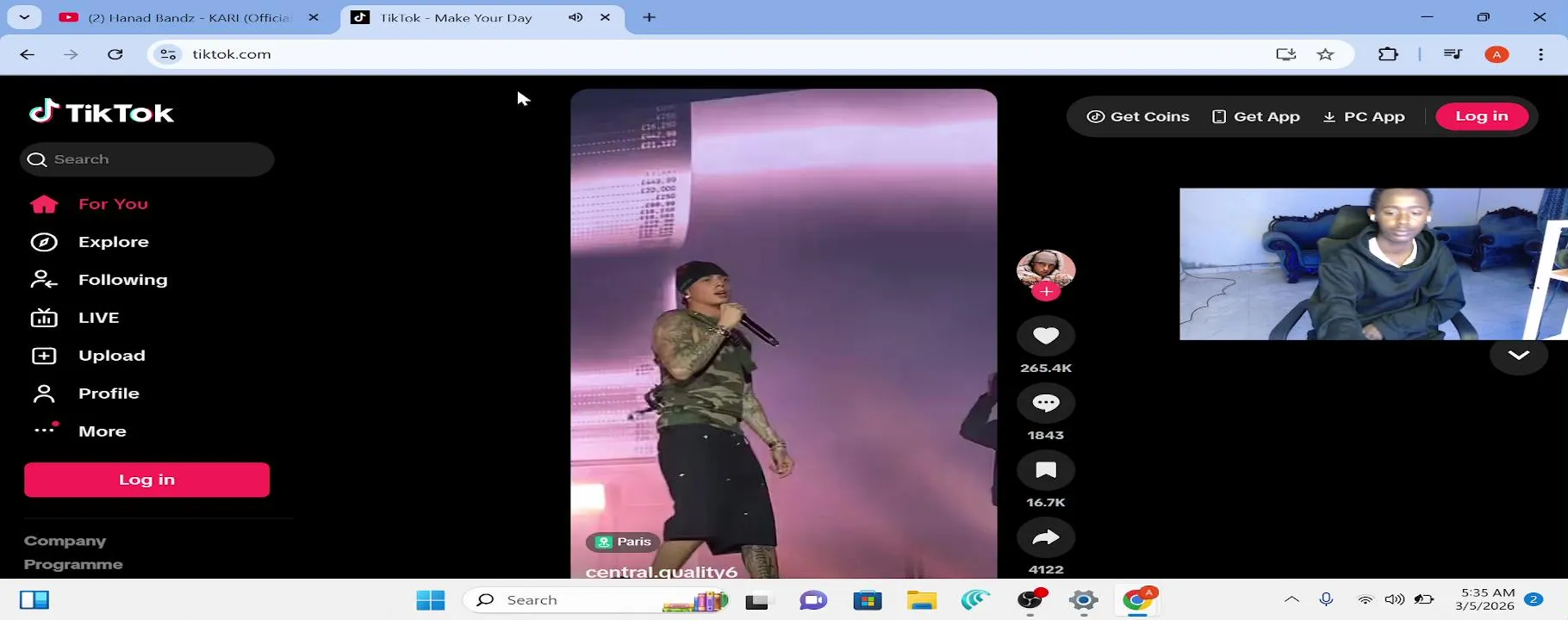This screenshot has height=620, width=1568.
Task: Open the notification badge in the tray
Action: (x=1534, y=599)
